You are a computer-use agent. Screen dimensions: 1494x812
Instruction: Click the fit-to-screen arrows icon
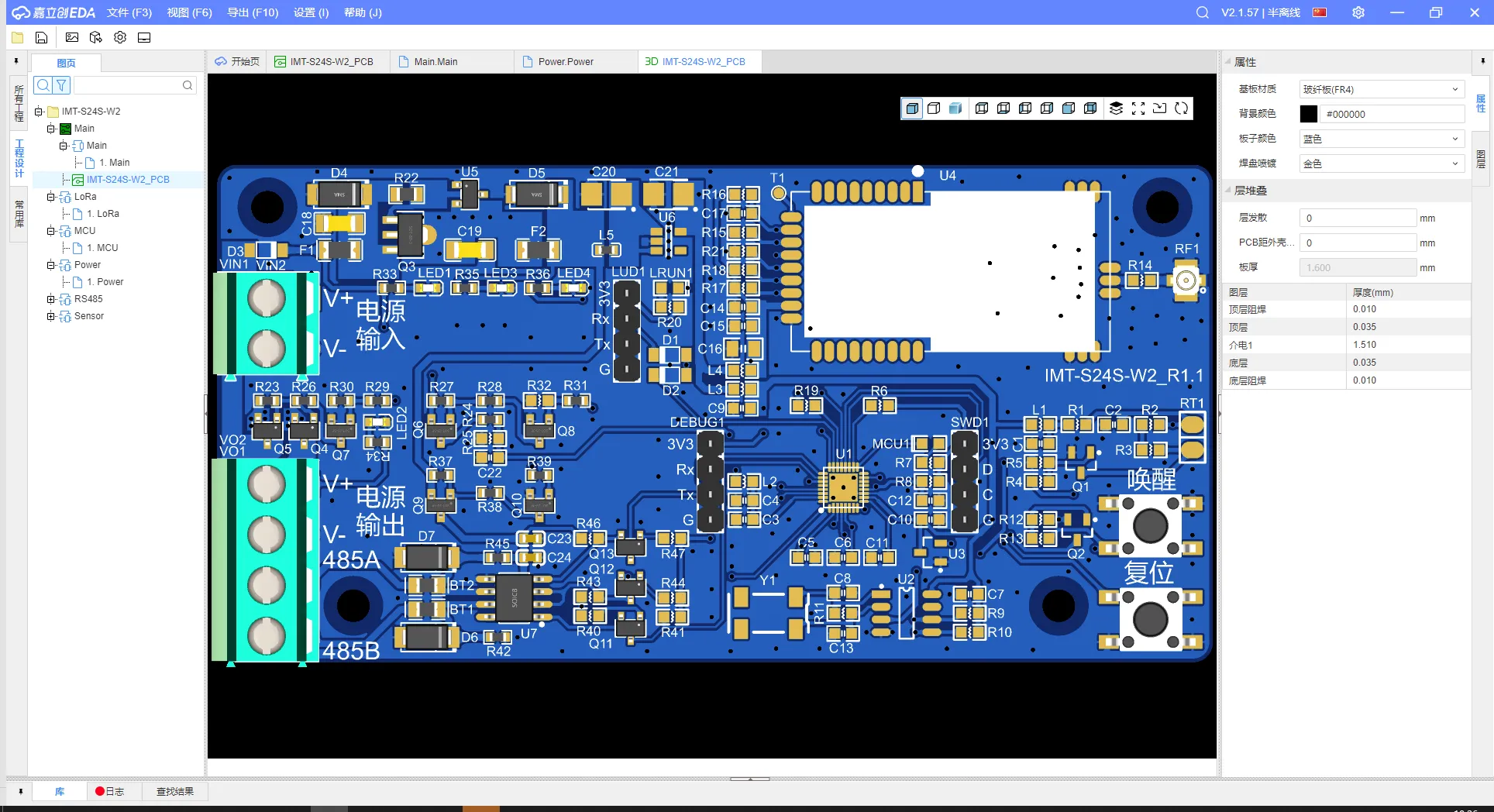[1138, 108]
